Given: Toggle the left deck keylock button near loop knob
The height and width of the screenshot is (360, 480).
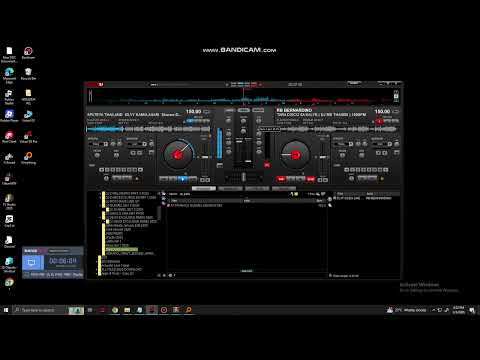Looking at the screenshot, I should point(137,179).
